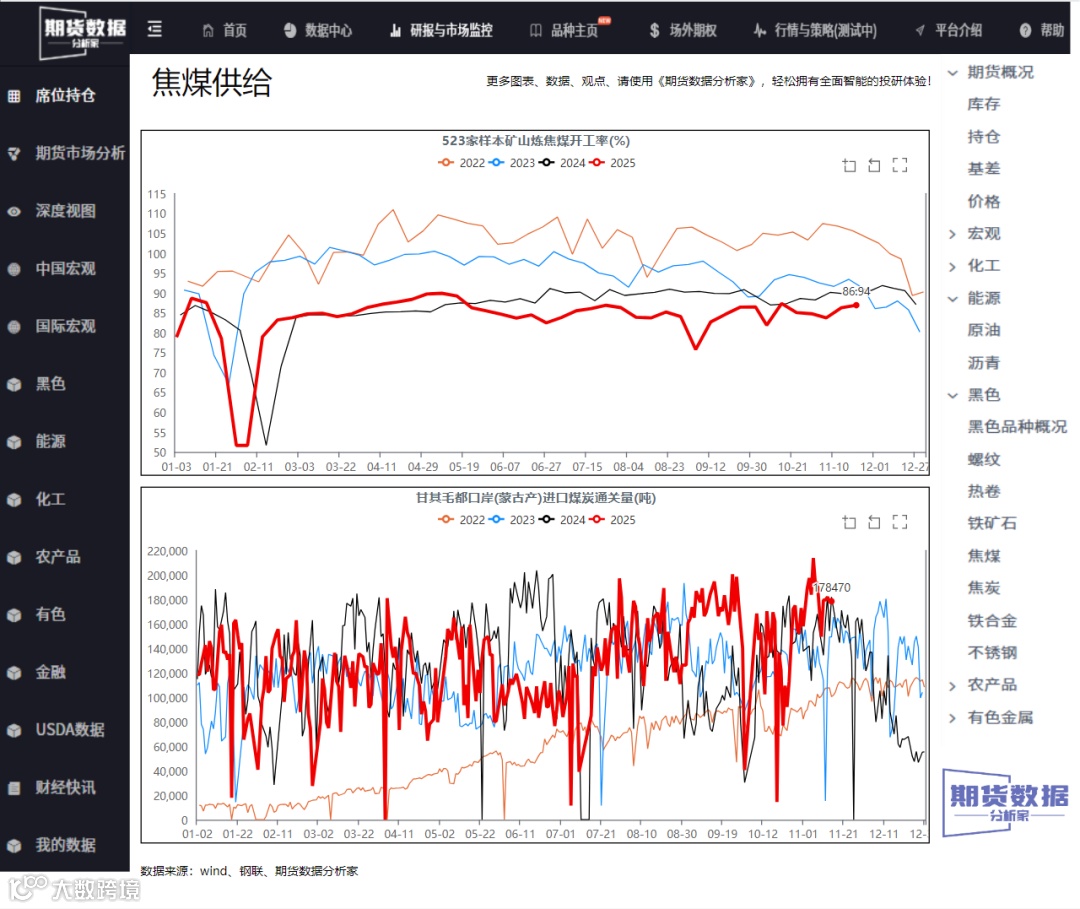The image size is (1080, 909).
Task: Toggle 2022 series in 开工率 chart legend
Action: (x=461, y=163)
